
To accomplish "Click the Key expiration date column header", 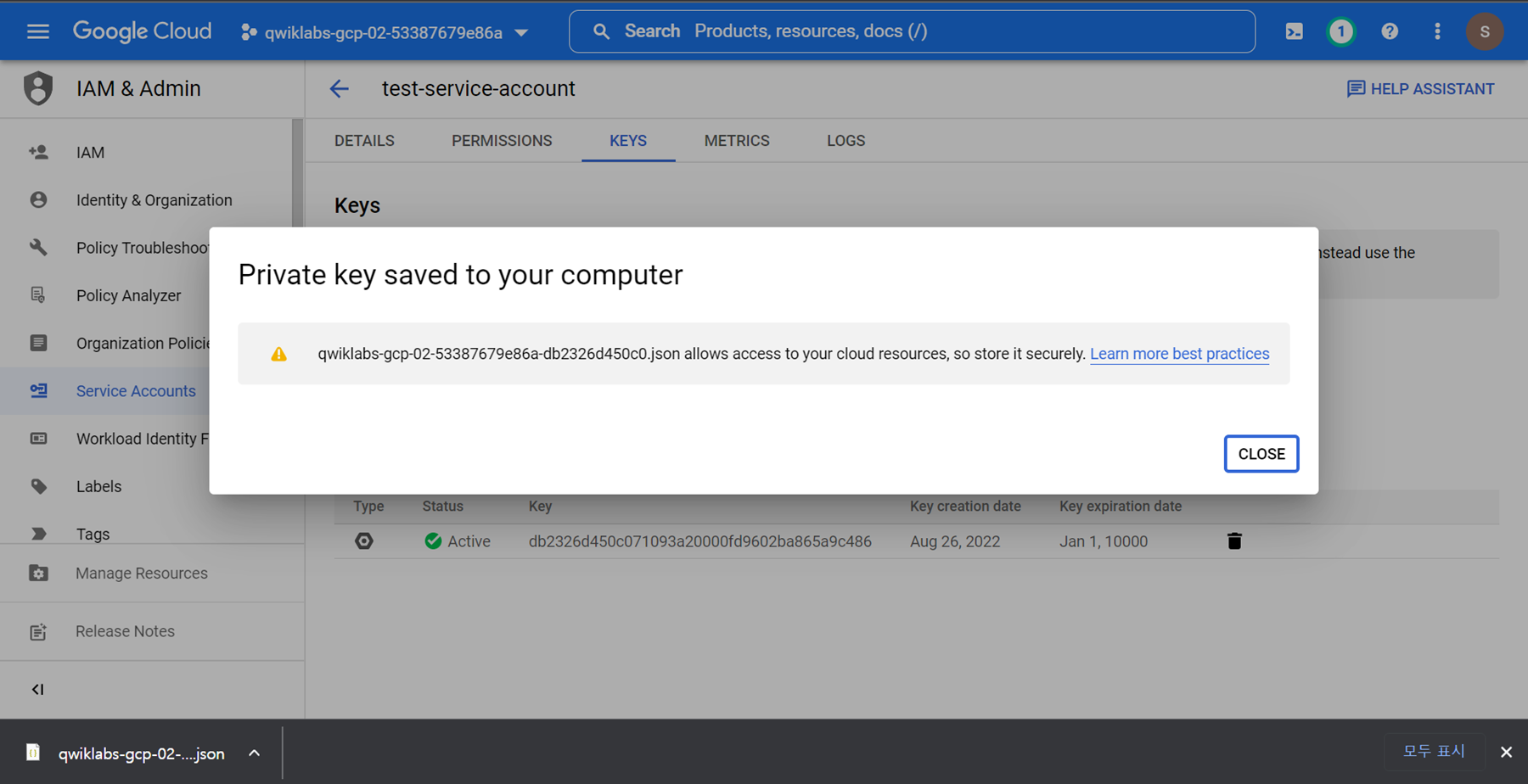I will point(1121,507).
